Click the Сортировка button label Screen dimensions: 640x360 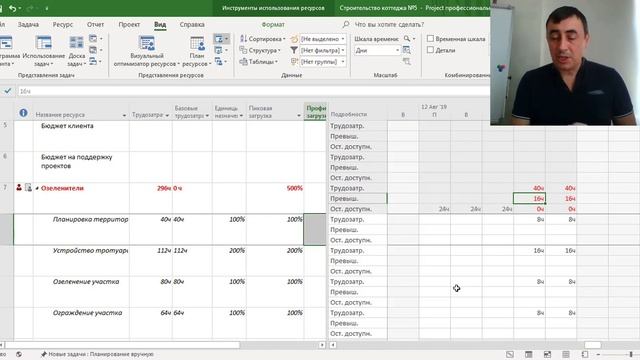[265, 39]
